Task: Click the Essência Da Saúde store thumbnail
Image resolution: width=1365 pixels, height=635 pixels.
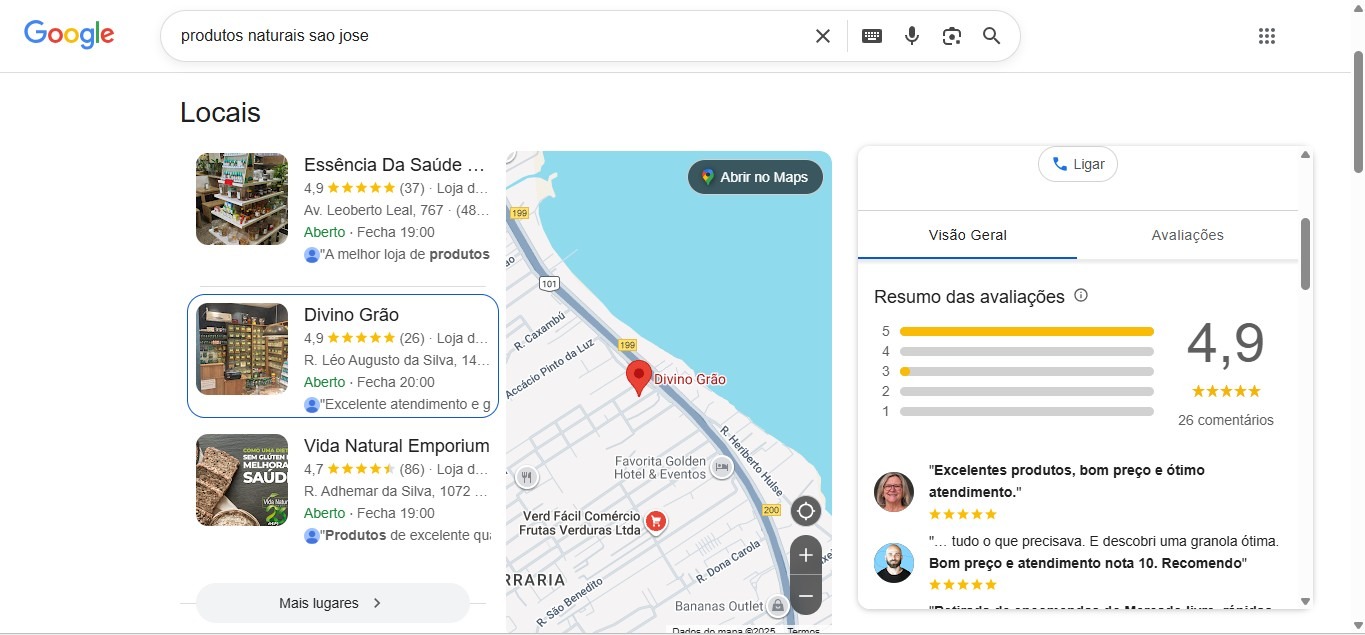Action: click(242, 199)
